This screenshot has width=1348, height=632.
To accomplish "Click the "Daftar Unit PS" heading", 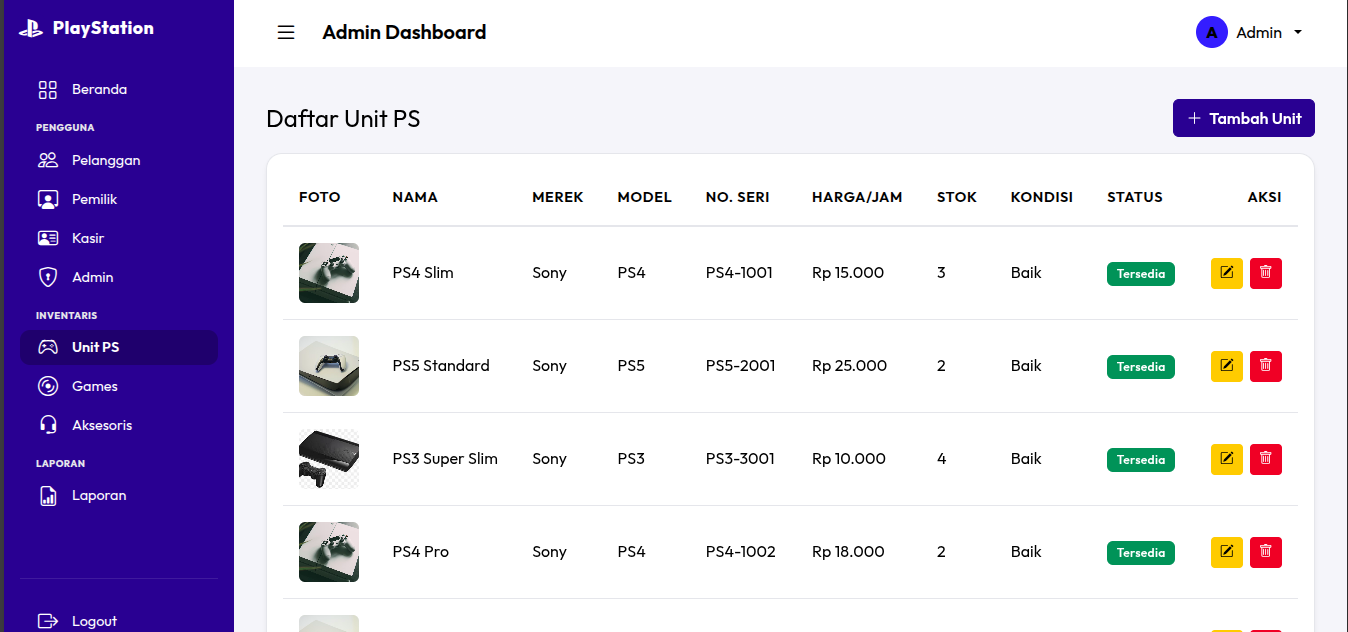I will coord(343,119).
